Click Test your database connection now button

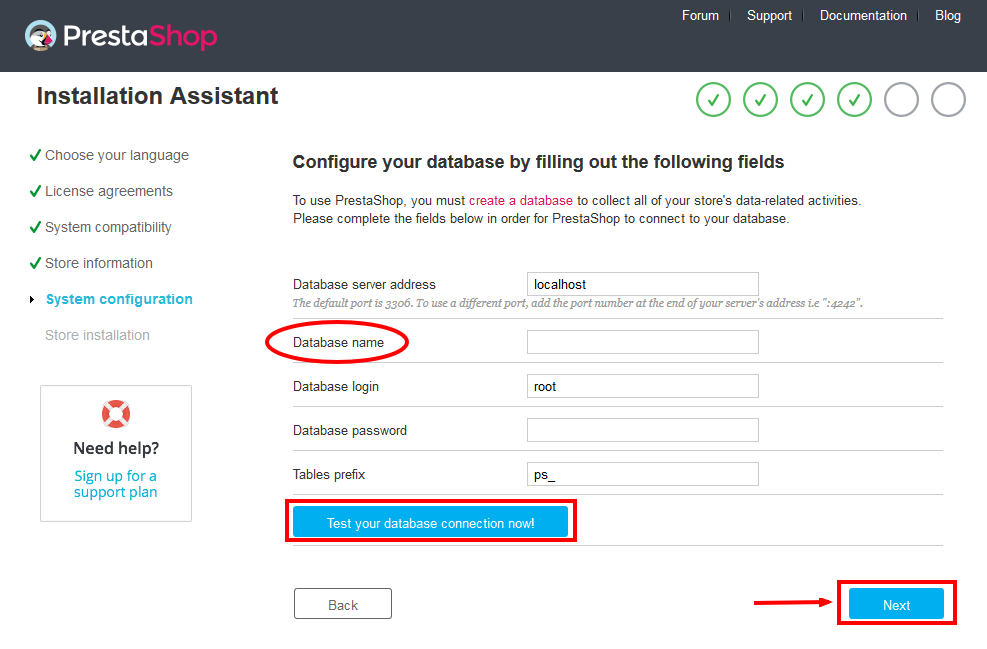coord(431,522)
